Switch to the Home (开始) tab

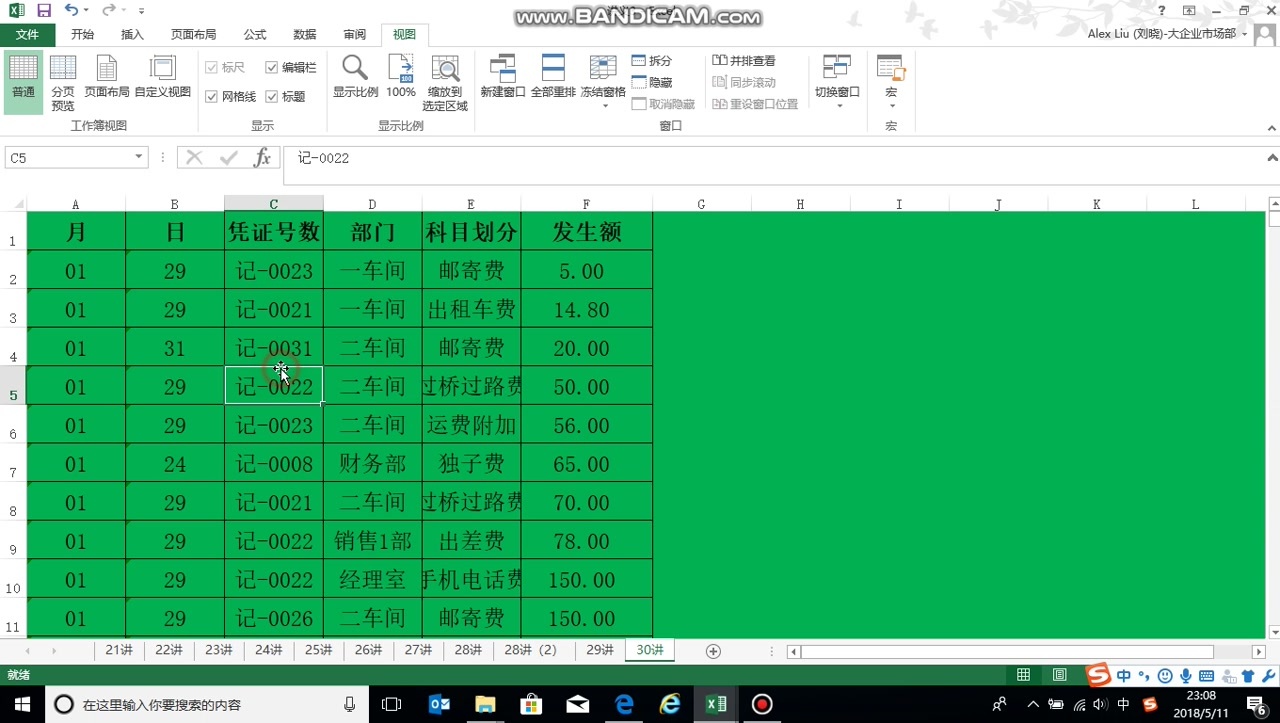pos(82,34)
